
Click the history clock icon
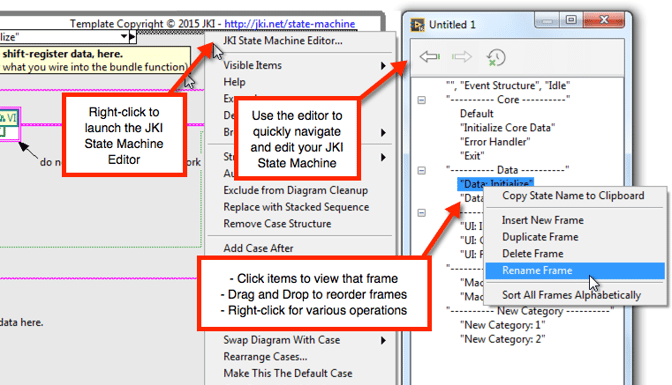coord(496,58)
